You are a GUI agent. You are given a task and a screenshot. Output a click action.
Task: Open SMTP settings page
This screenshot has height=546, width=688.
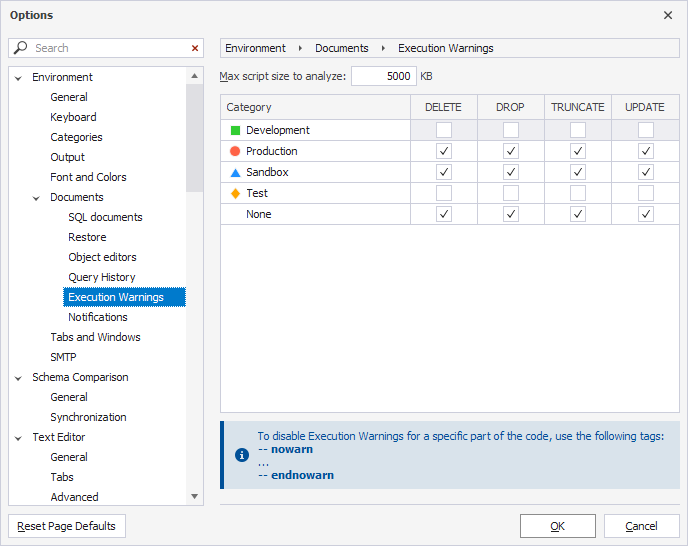[x=63, y=357]
